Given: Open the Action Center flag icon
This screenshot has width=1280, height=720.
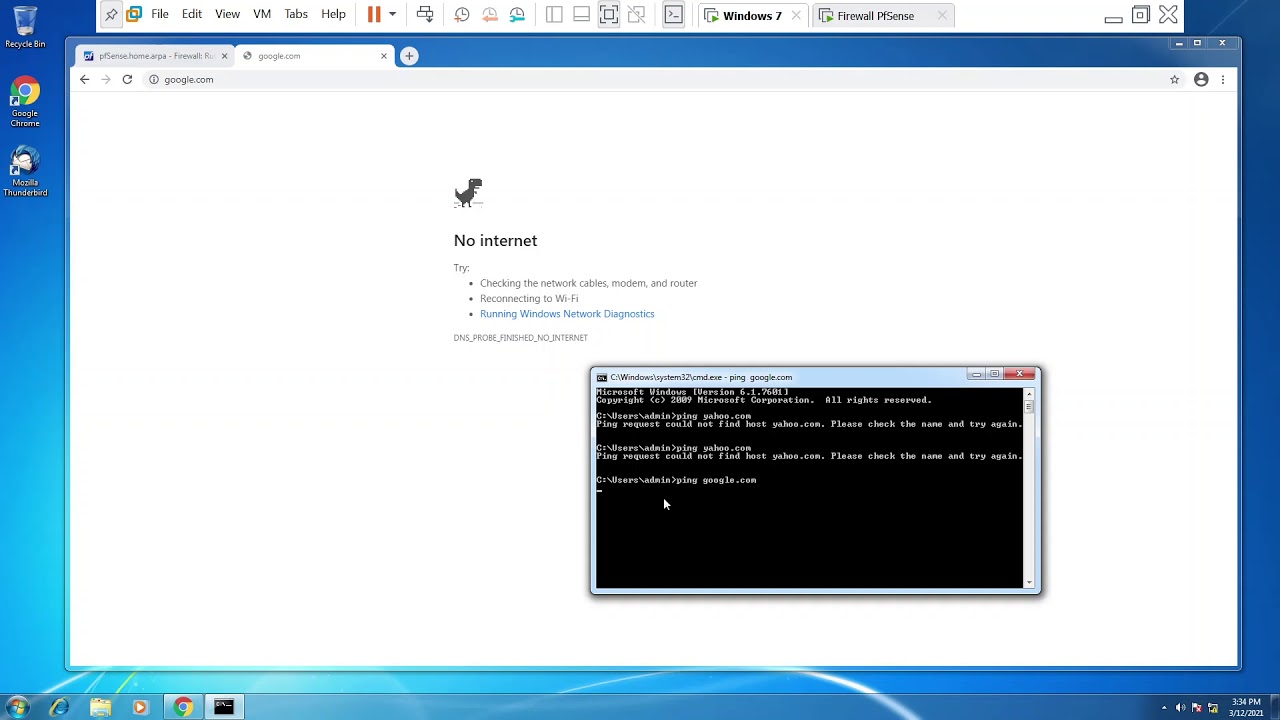Looking at the screenshot, I should pos(1197,708).
